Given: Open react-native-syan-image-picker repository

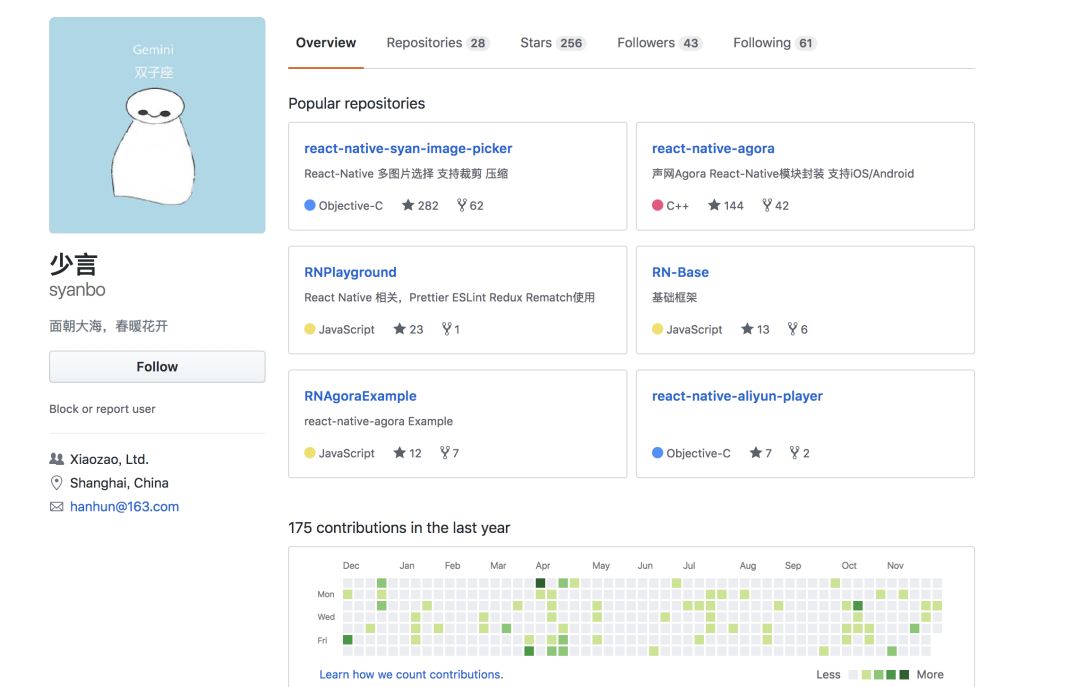Looking at the screenshot, I should 408,148.
